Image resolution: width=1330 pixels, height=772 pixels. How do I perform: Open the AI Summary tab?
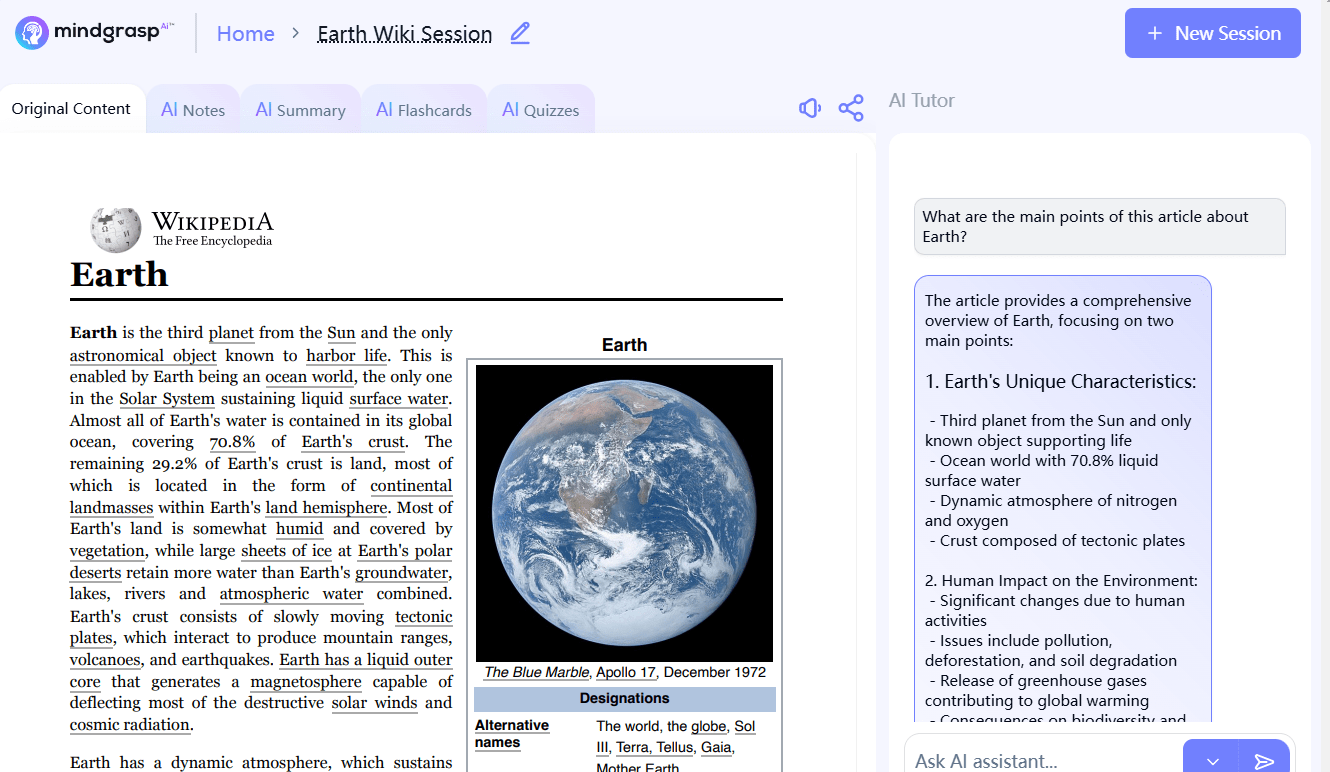(300, 110)
